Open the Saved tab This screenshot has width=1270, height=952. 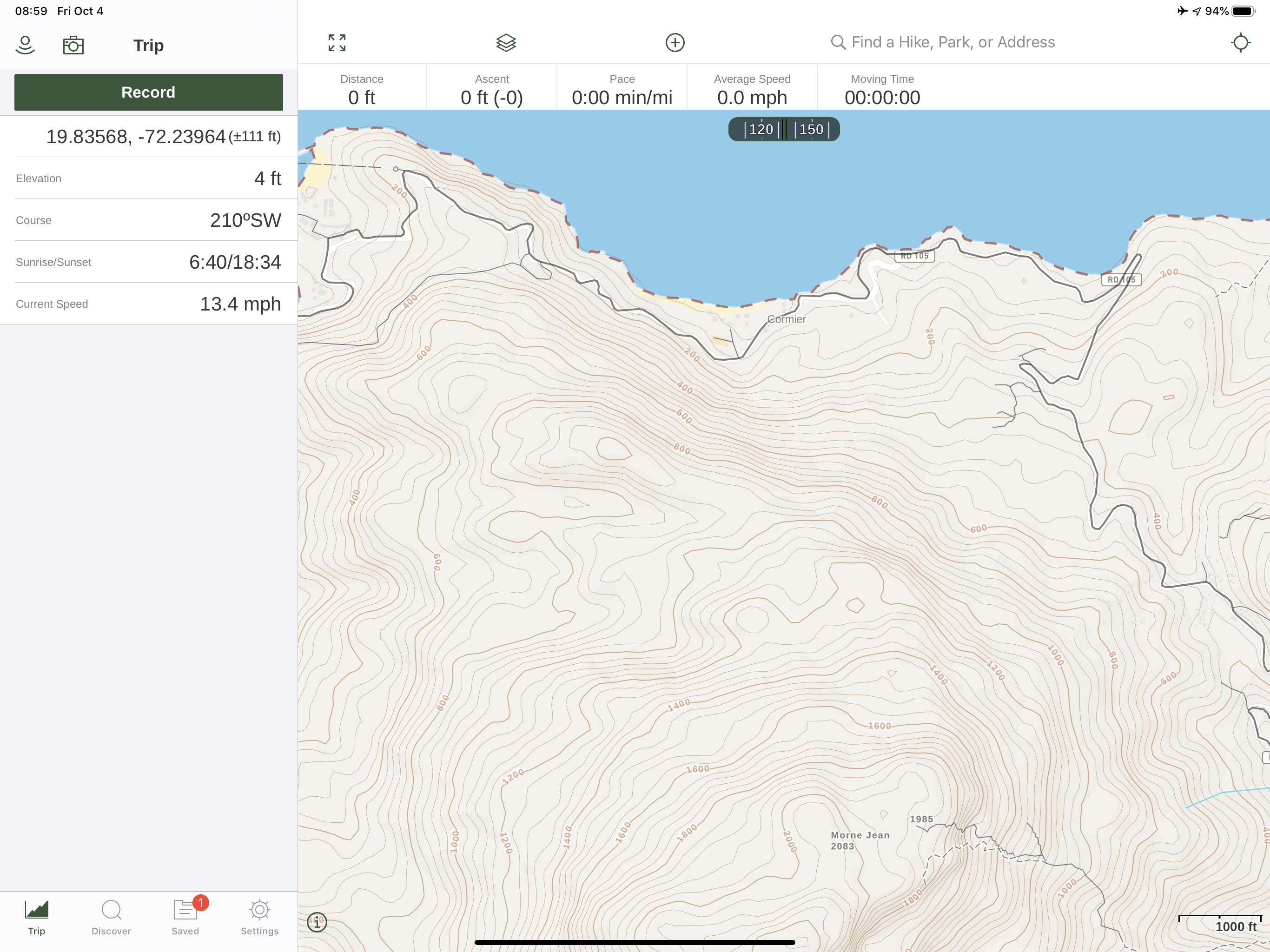pyautogui.click(x=185, y=917)
